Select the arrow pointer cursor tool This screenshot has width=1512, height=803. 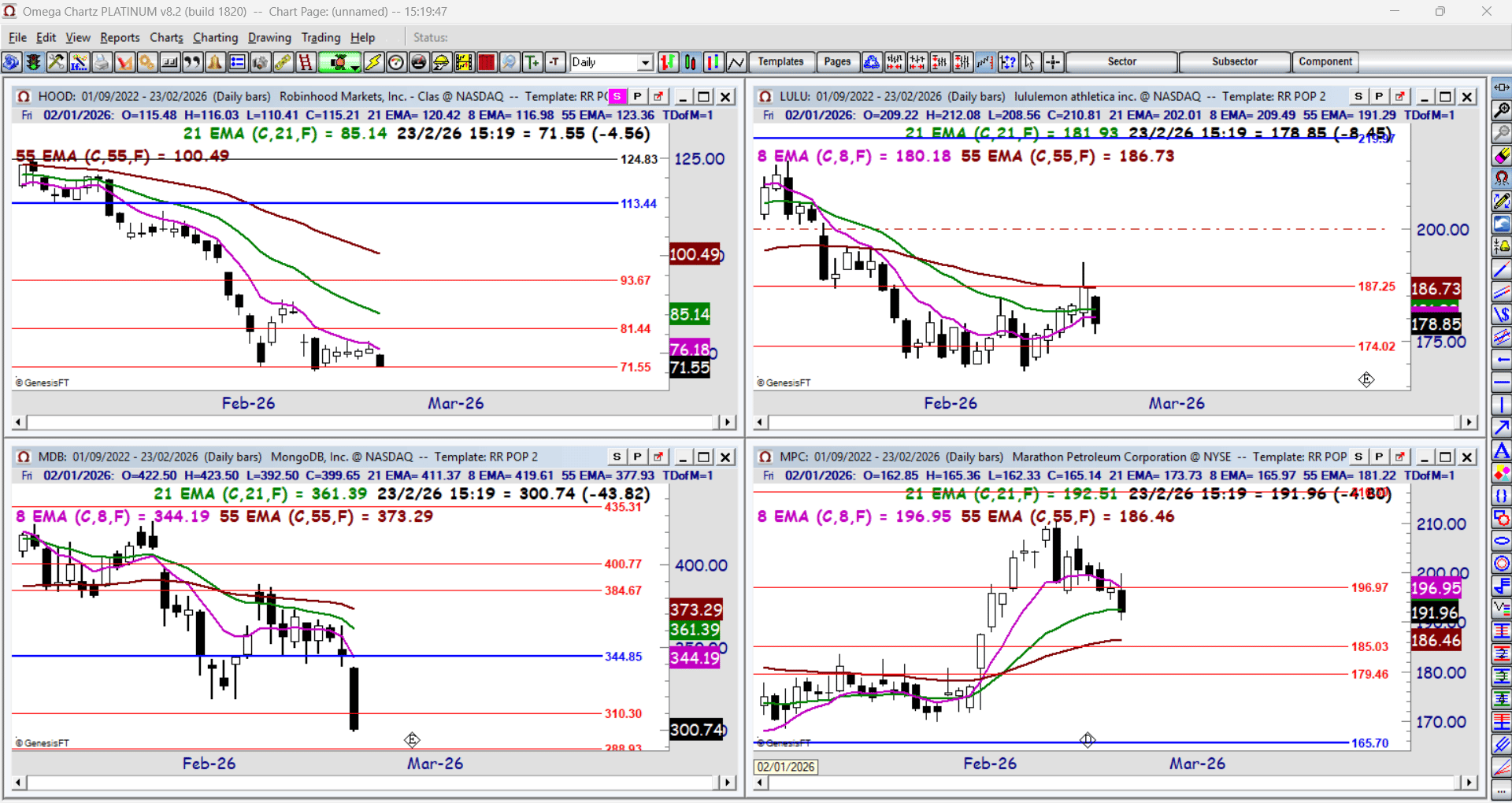(1030, 62)
